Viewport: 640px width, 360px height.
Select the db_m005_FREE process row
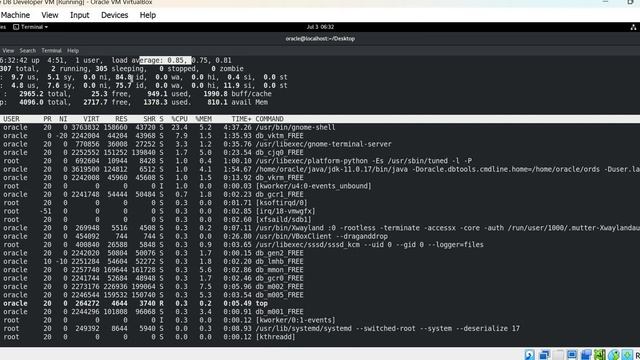click(x=320, y=295)
